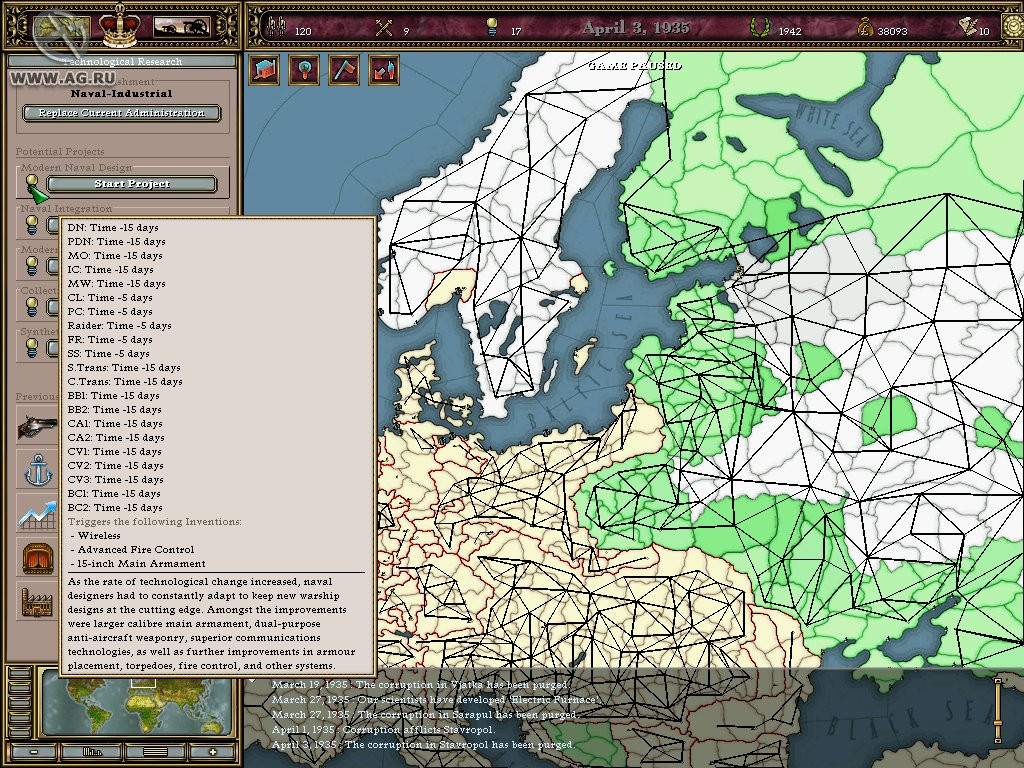Click the April 3, 1935 date display
1024x768 pixels.
coord(635,27)
